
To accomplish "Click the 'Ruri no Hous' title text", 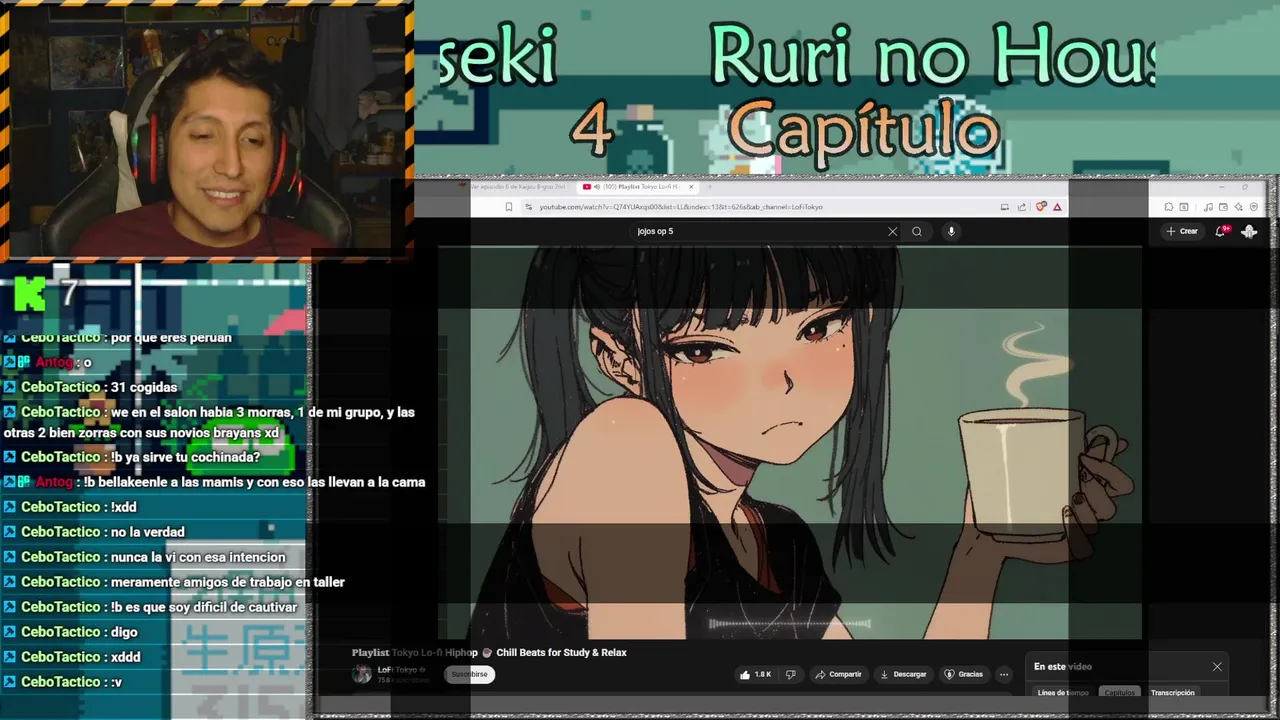I will tap(932, 54).
